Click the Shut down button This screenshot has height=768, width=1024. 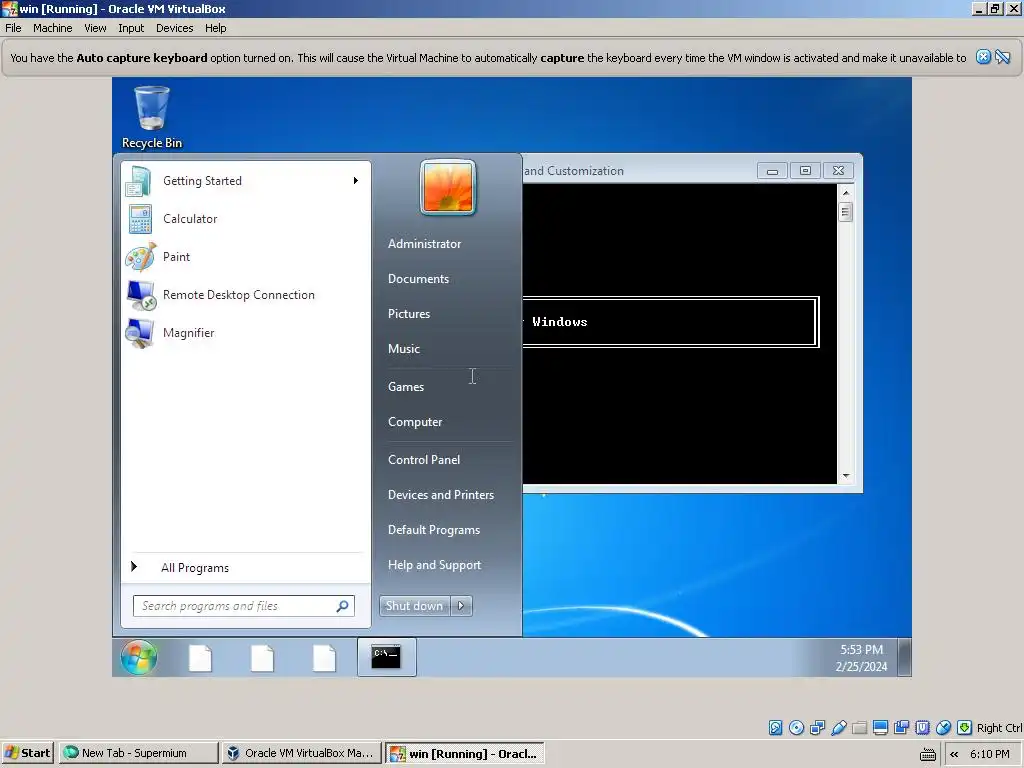click(x=415, y=606)
